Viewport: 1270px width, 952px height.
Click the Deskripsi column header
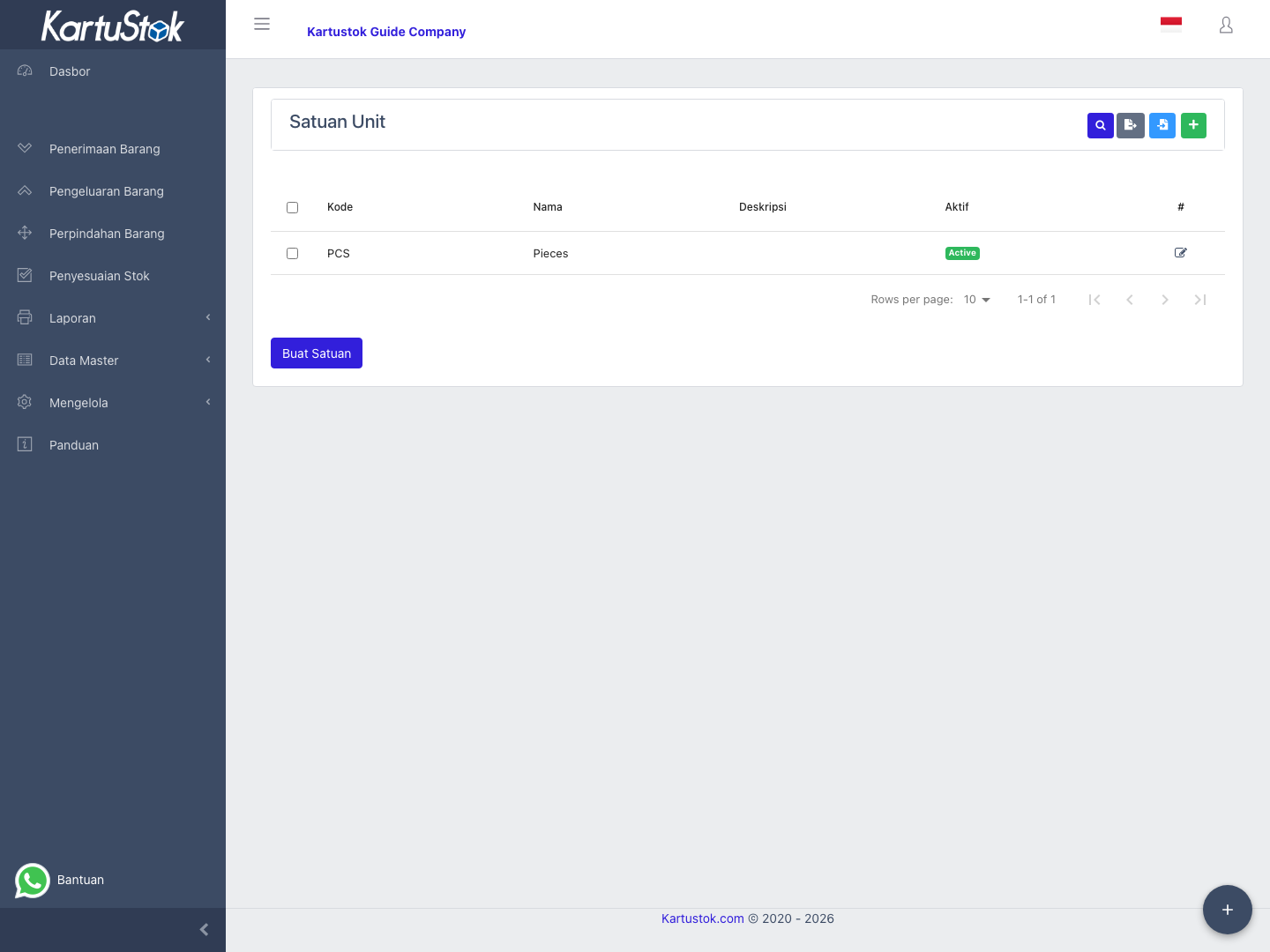(763, 207)
